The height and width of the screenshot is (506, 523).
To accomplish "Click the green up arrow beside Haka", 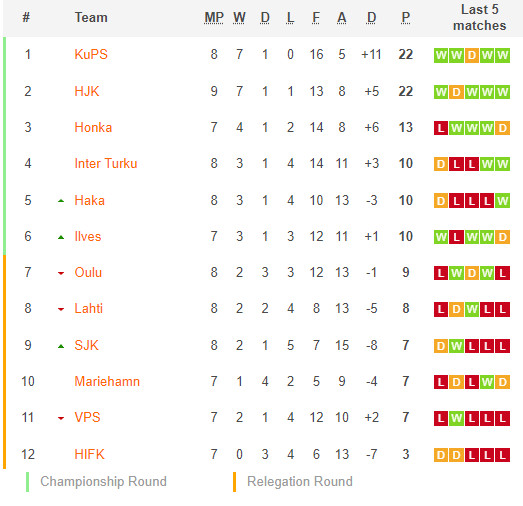I will click(61, 201).
